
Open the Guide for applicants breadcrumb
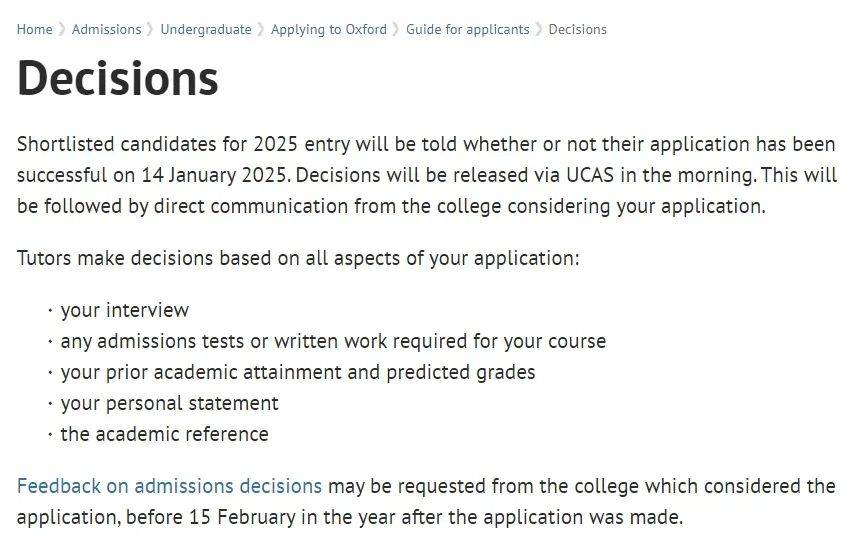point(468,30)
